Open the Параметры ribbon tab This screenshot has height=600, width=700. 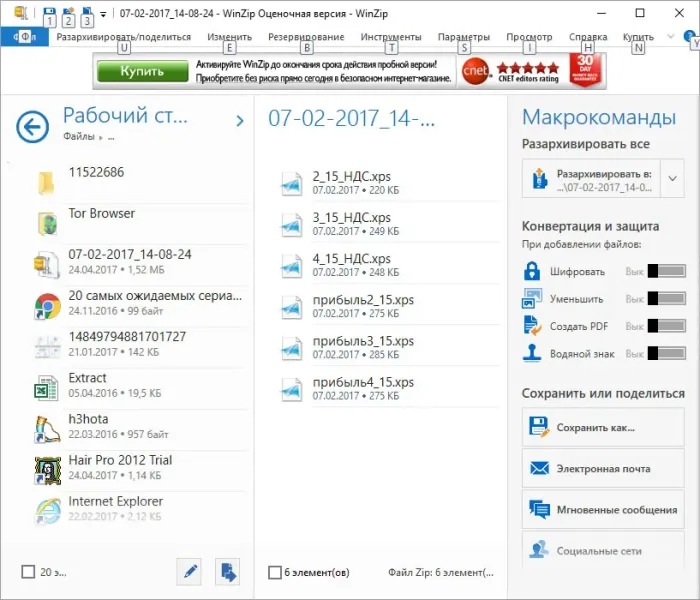tap(464, 37)
